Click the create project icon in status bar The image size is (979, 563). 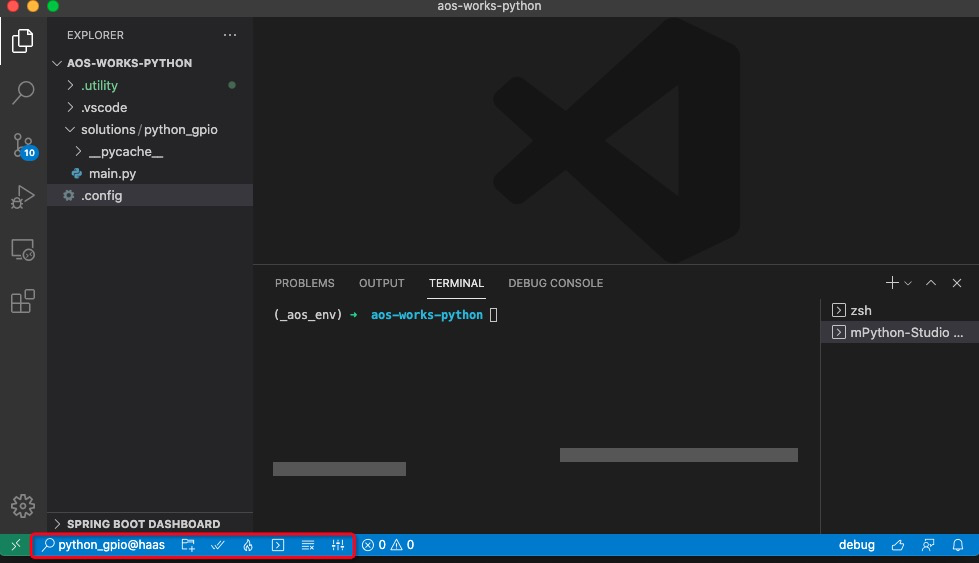[x=188, y=545]
